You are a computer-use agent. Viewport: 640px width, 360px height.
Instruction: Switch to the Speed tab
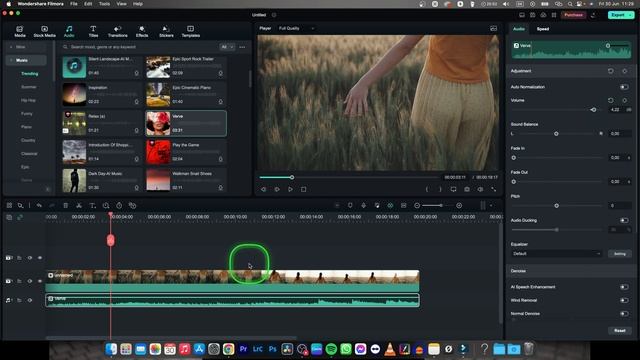(x=542, y=29)
